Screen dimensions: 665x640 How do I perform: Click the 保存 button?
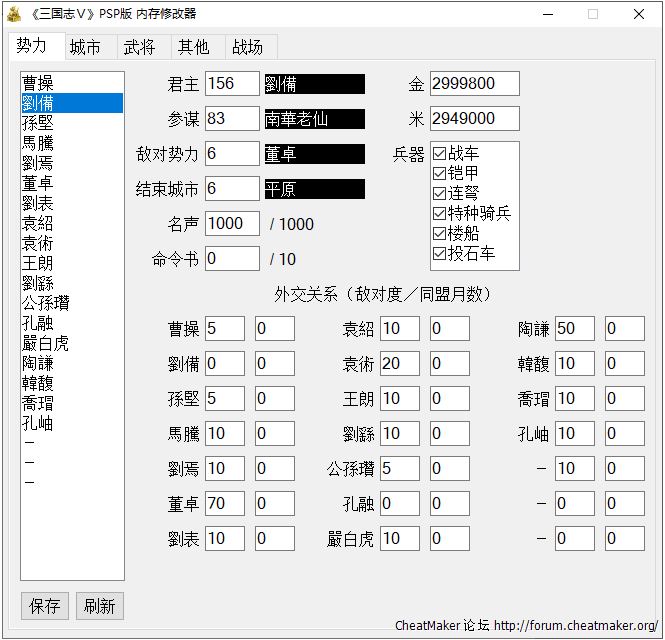coord(45,605)
